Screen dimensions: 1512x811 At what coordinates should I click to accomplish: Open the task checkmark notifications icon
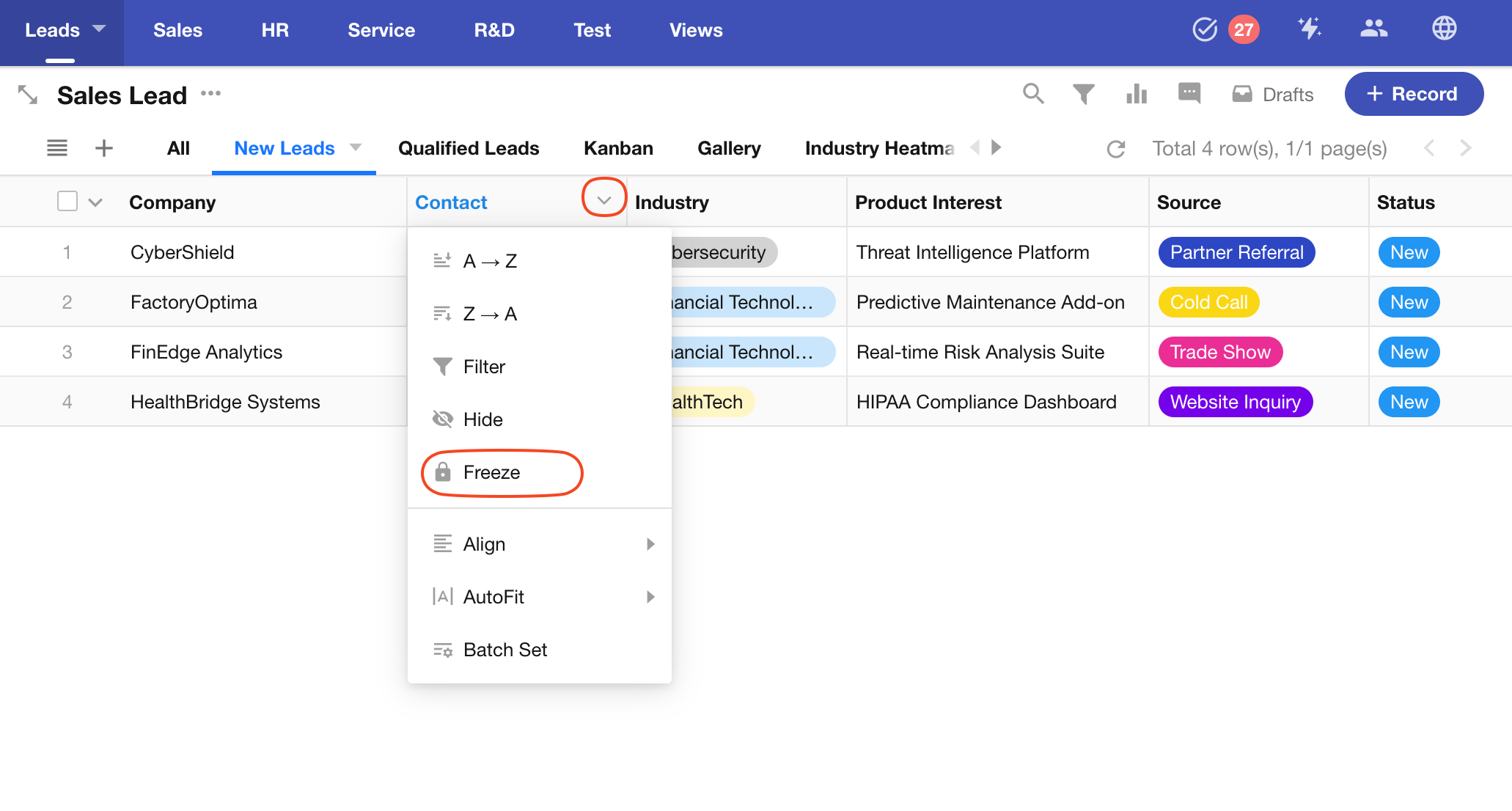tap(1205, 30)
